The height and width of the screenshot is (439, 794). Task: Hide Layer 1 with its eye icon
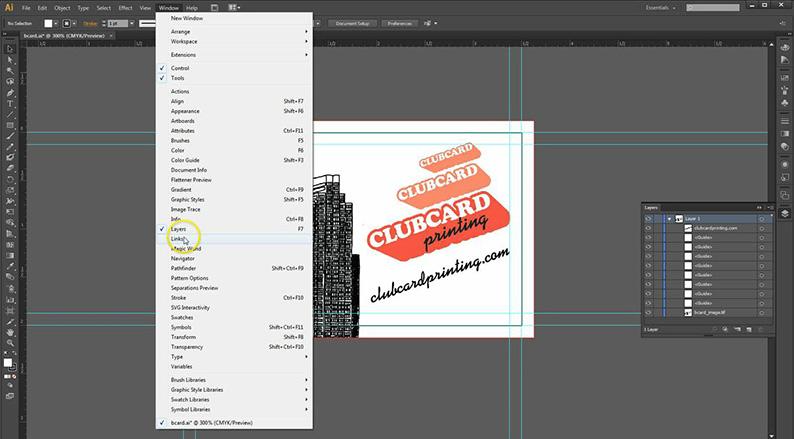(648, 219)
